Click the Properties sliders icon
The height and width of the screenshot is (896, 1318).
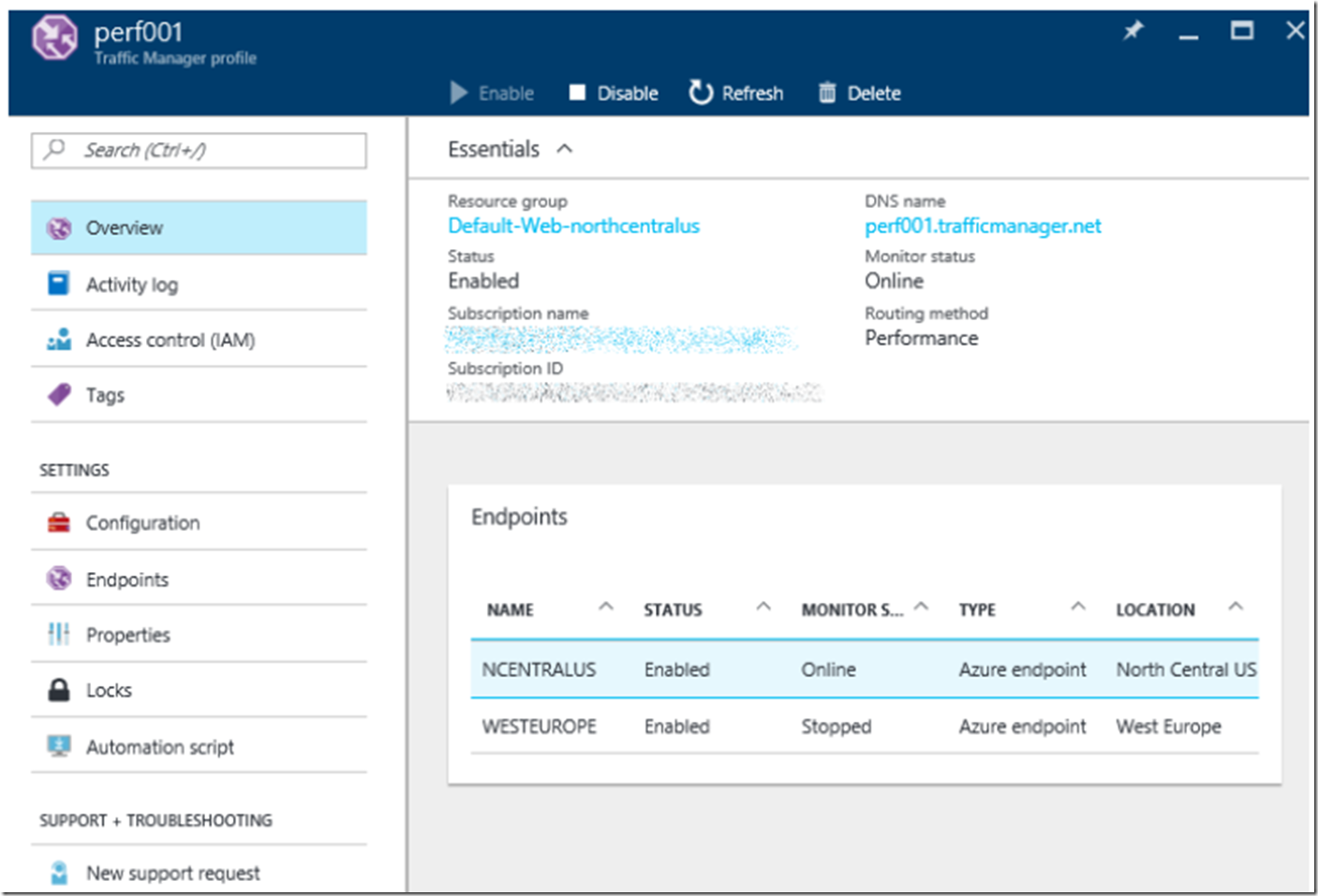pos(58,634)
